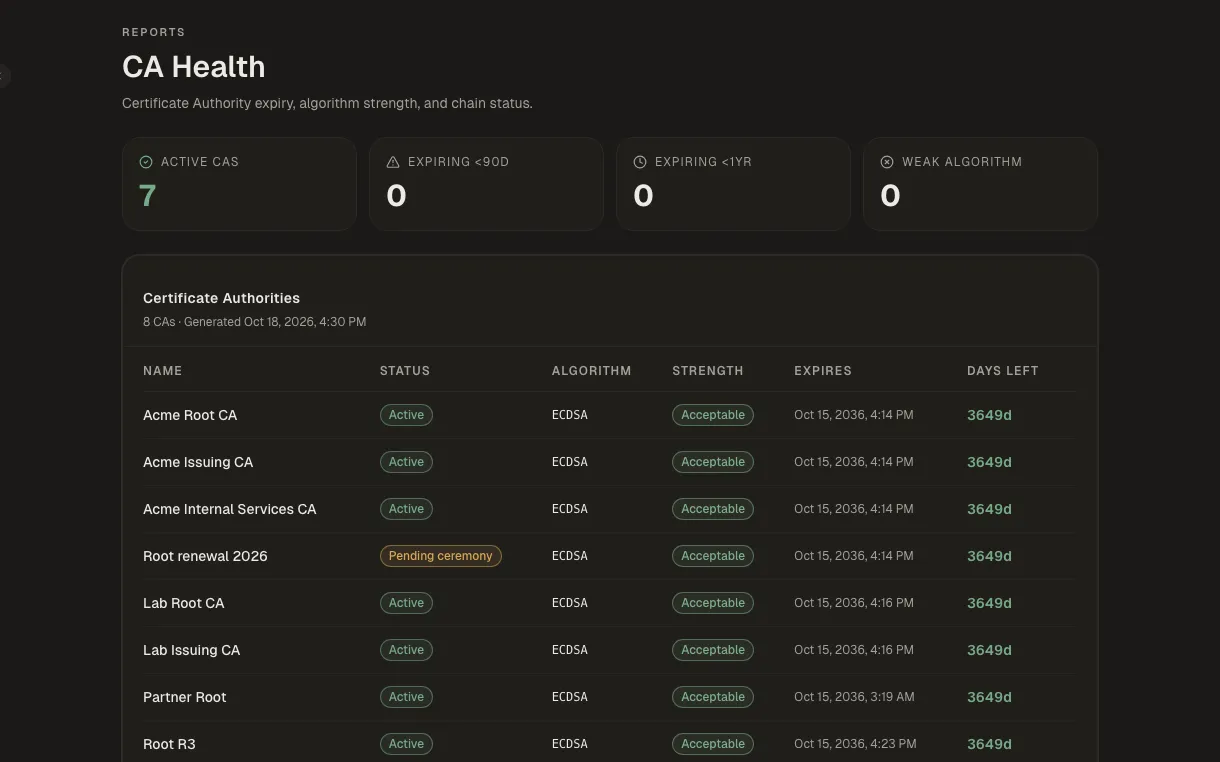
Task: Click the Expiring <90D warning triangle icon
Action: tap(393, 162)
